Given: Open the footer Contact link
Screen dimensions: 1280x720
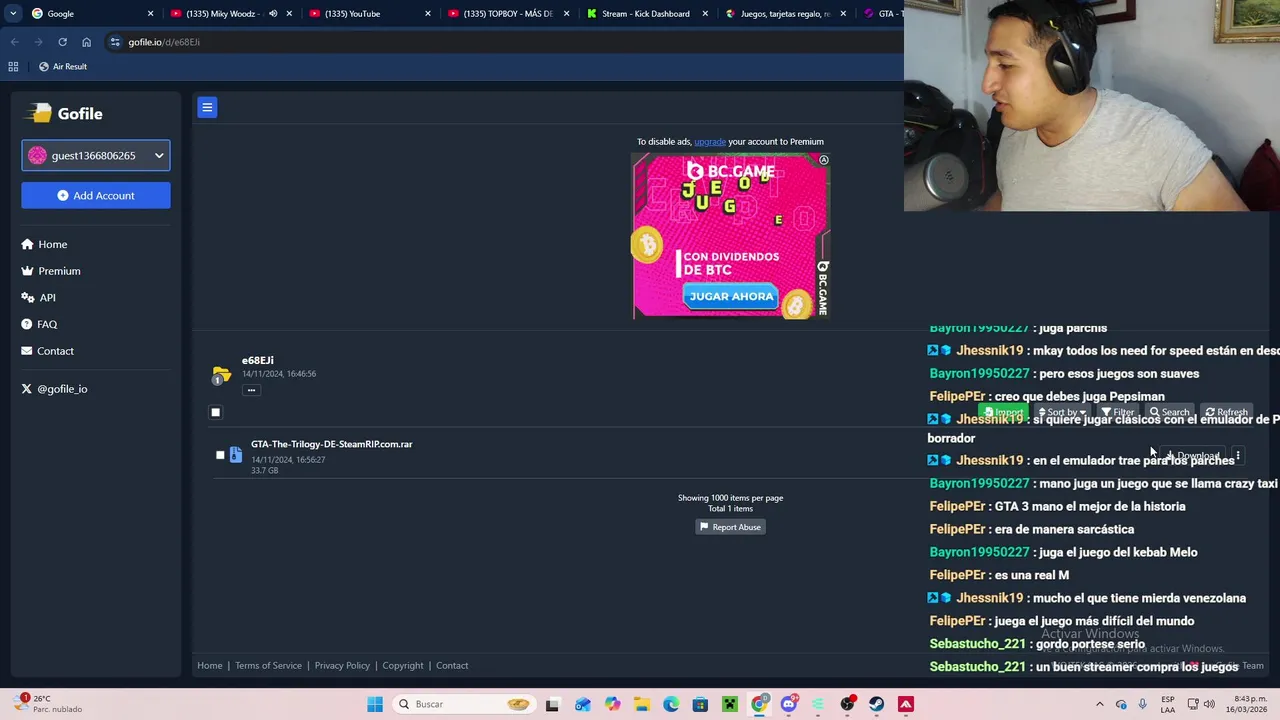Looking at the screenshot, I should [x=452, y=665].
